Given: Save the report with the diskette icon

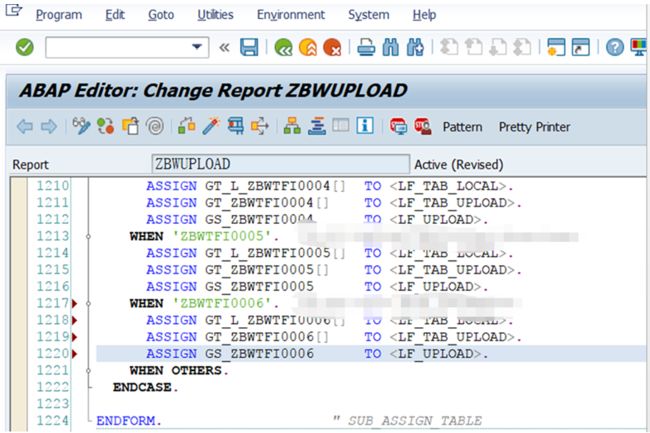Looking at the screenshot, I should [249, 47].
